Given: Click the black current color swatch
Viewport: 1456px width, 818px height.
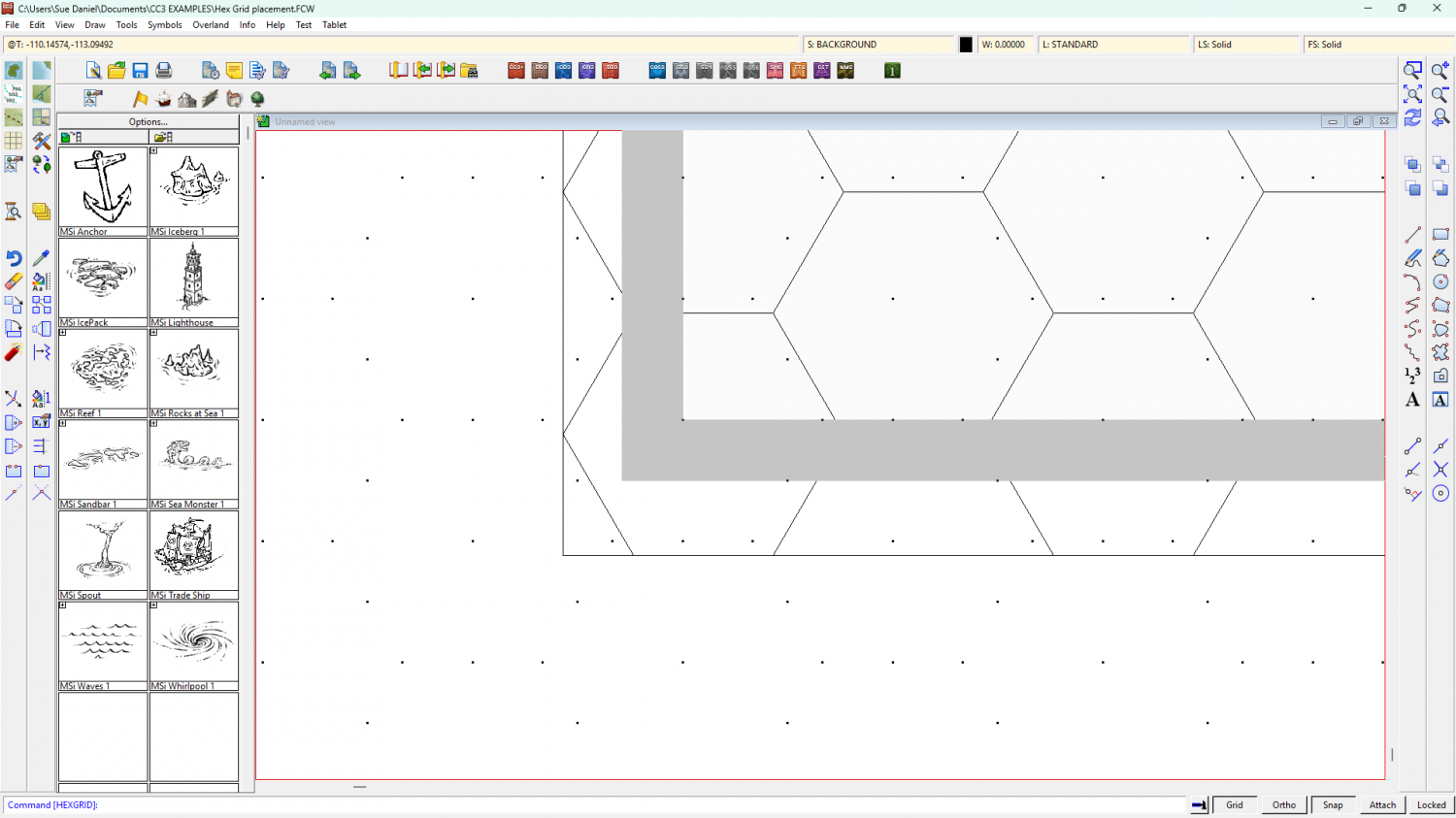Looking at the screenshot, I should click(966, 45).
